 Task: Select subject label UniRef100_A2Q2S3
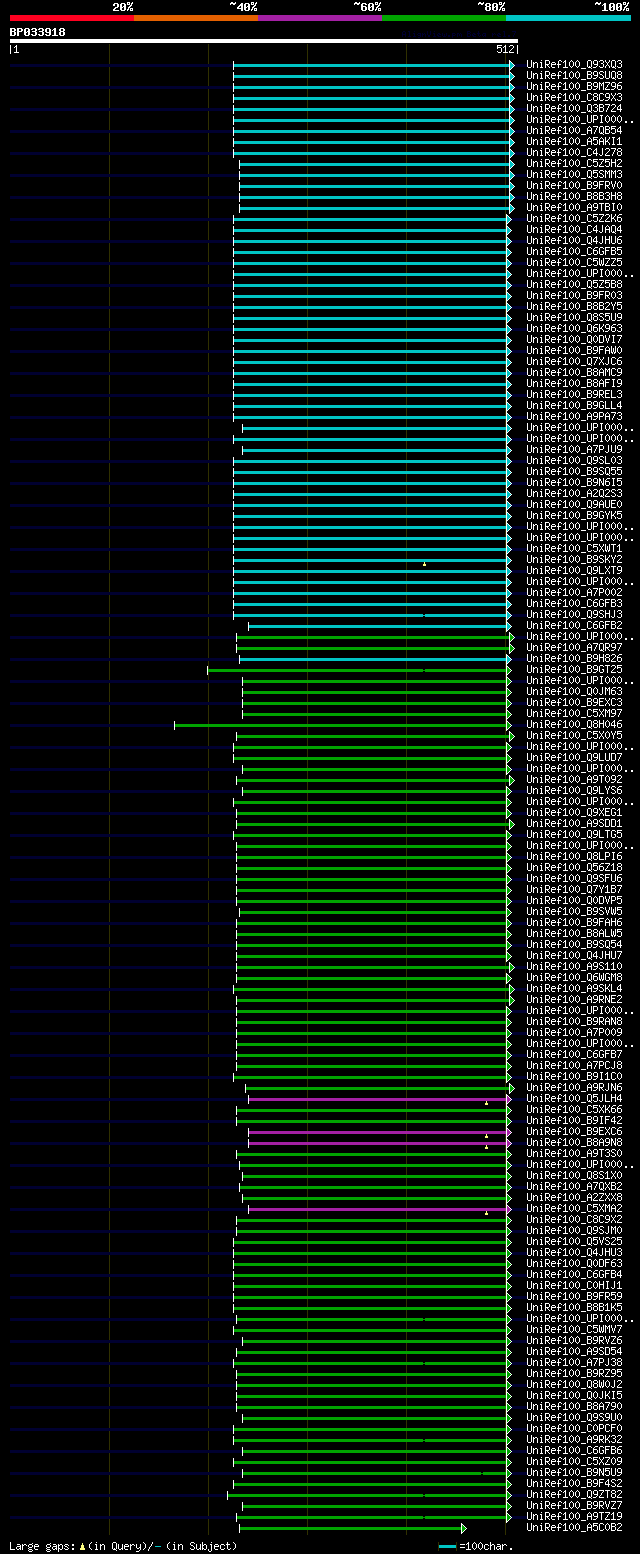(574, 493)
